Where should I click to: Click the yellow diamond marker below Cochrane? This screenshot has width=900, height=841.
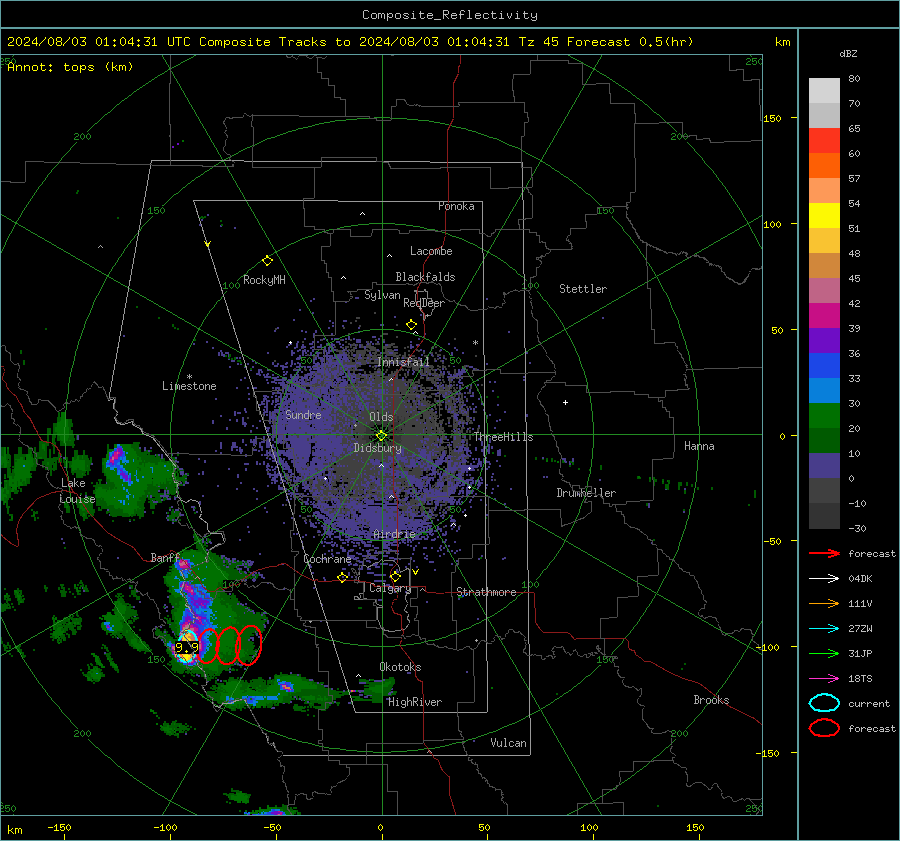pos(342,578)
